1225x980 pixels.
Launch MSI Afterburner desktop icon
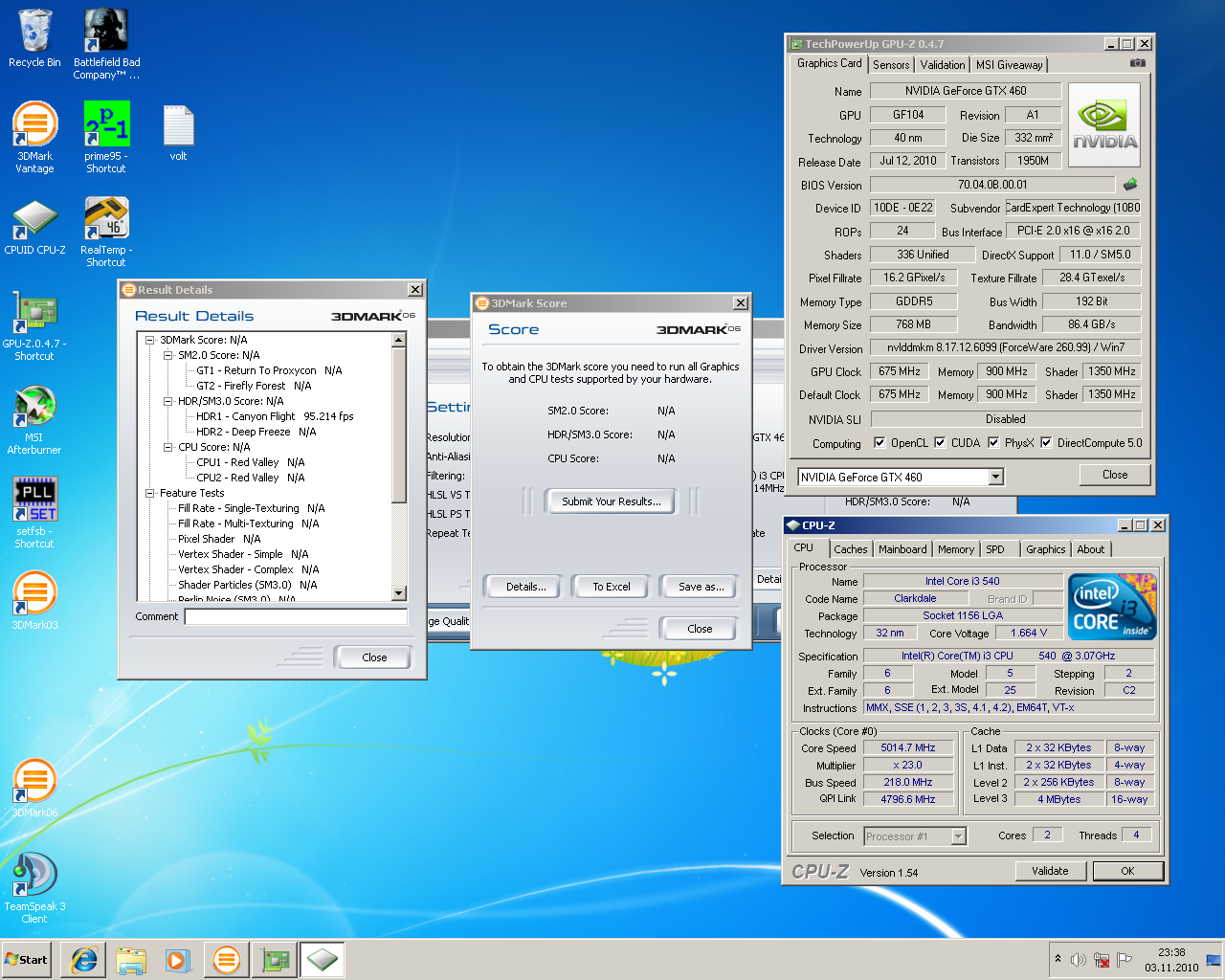34,419
